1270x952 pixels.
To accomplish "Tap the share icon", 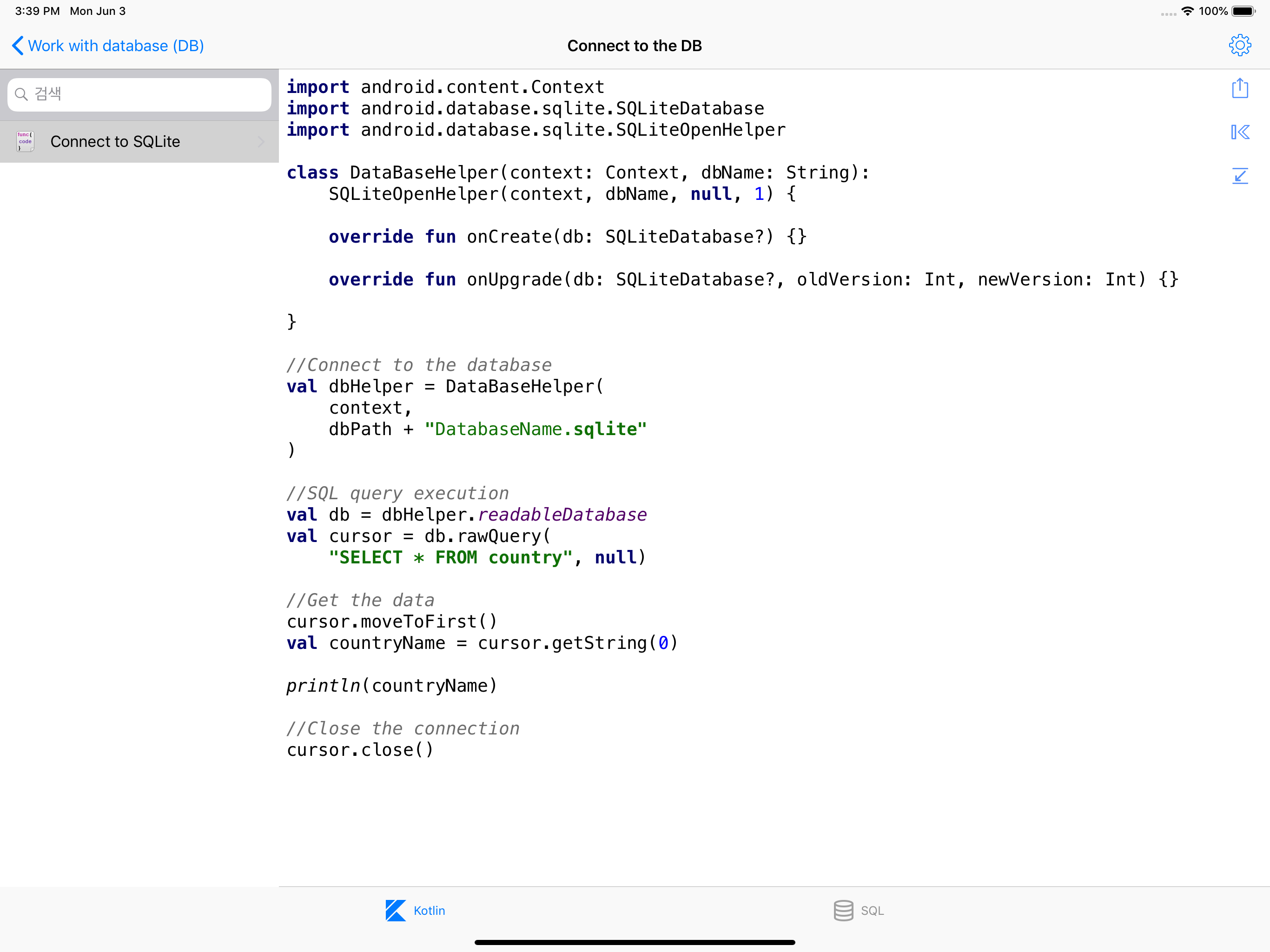I will (x=1240, y=88).
